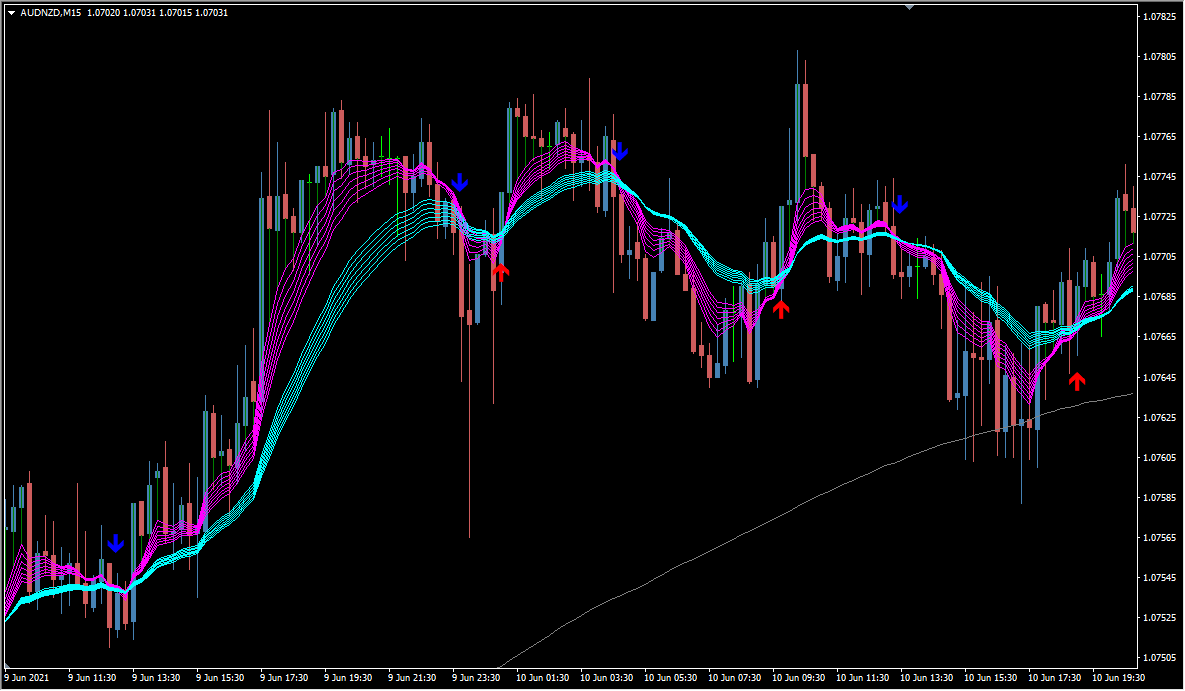Click the 1.07745 price axis label

point(1160,177)
